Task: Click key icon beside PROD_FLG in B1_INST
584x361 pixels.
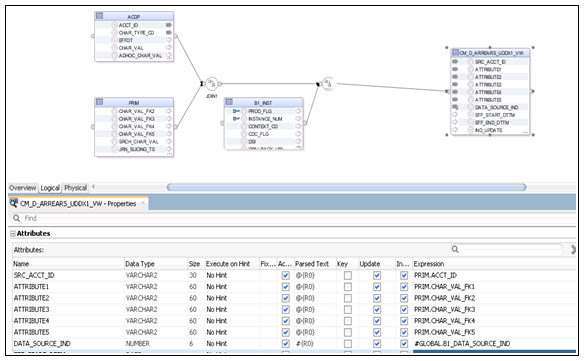Action: coord(236,111)
